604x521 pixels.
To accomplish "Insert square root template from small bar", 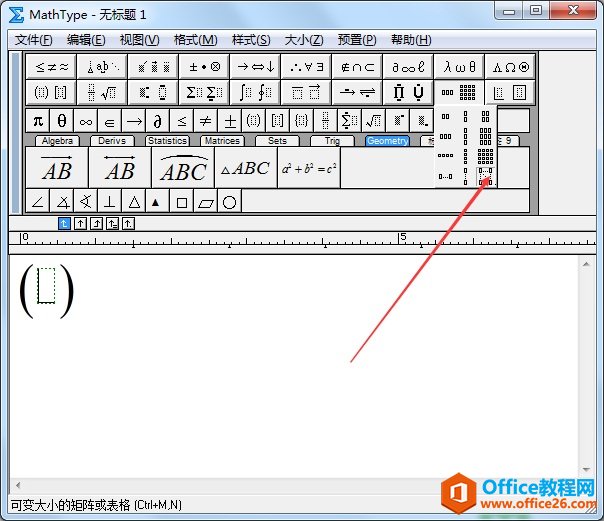I will 374,121.
